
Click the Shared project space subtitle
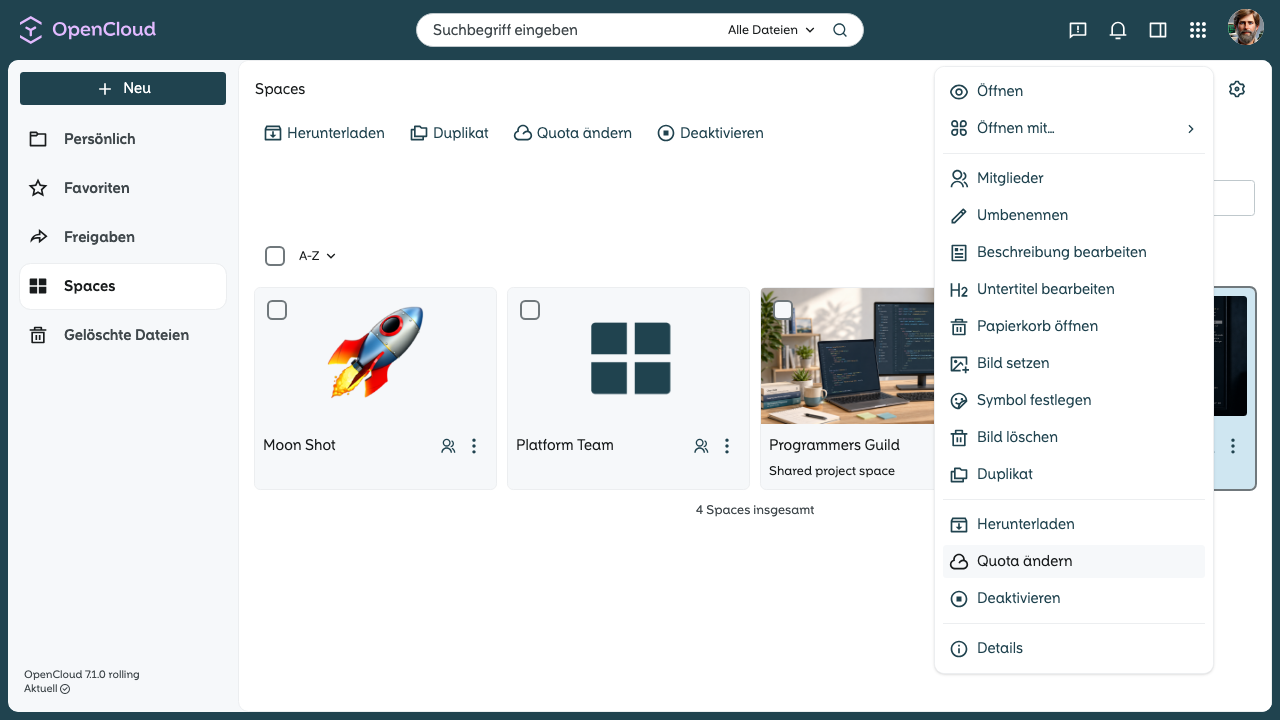pos(832,471)
